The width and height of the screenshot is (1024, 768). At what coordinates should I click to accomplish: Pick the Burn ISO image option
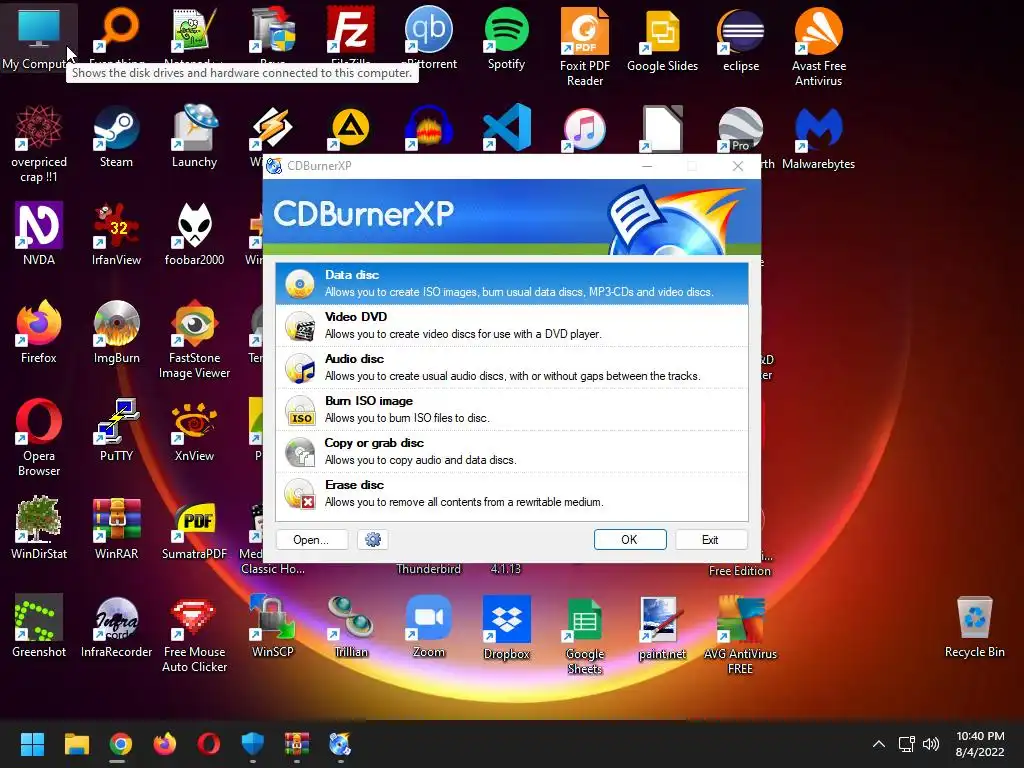(x=511, y=409)
